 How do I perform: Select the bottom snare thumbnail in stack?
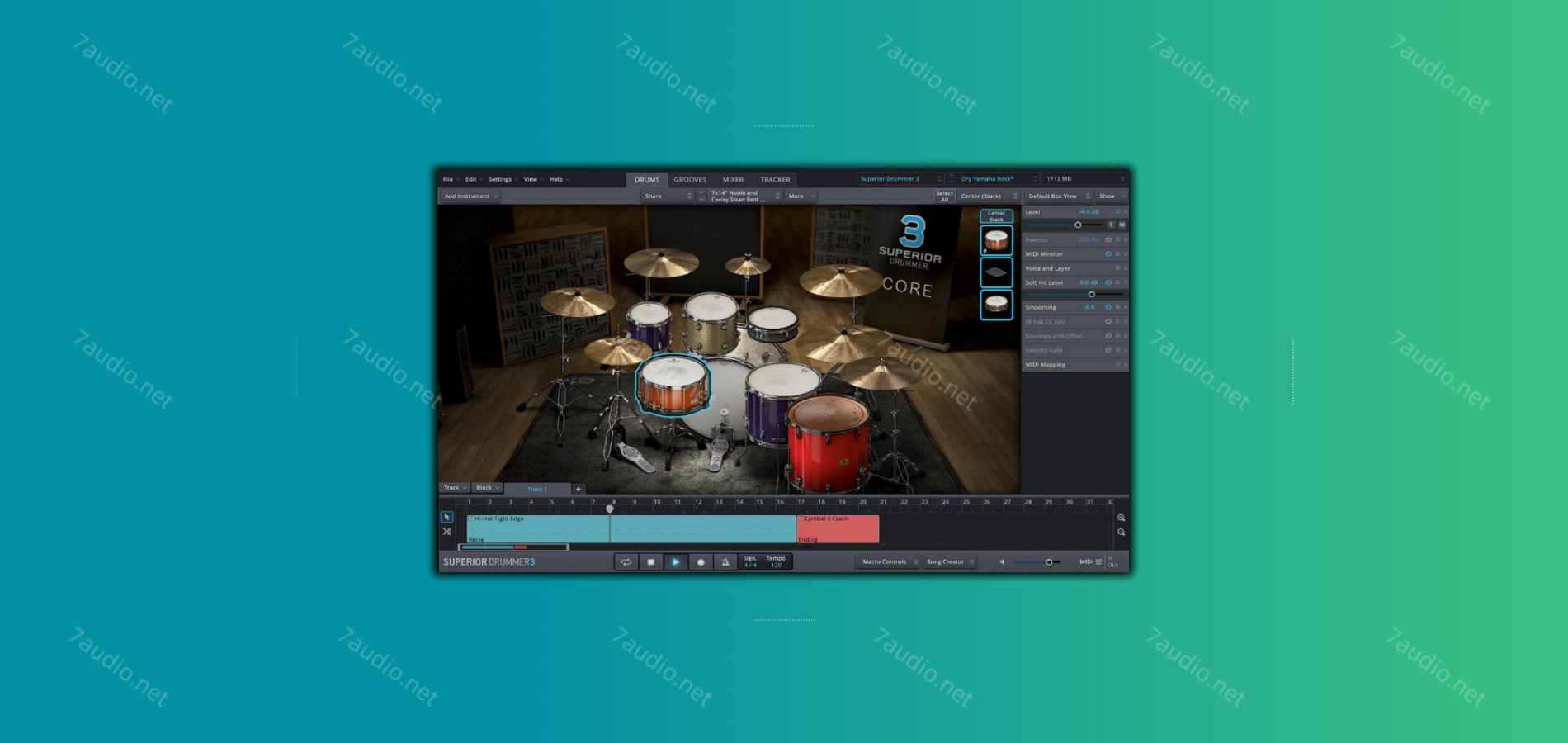coord(996,305)
